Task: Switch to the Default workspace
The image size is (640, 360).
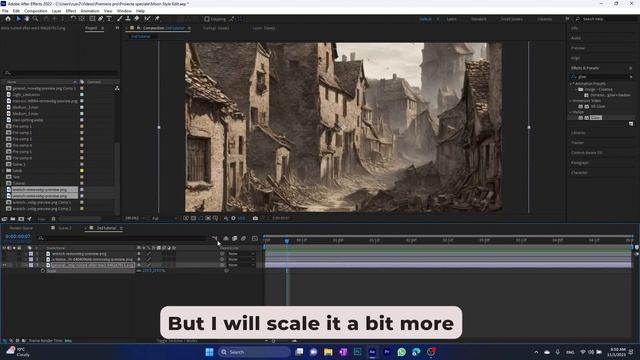Action: (425, 19)
